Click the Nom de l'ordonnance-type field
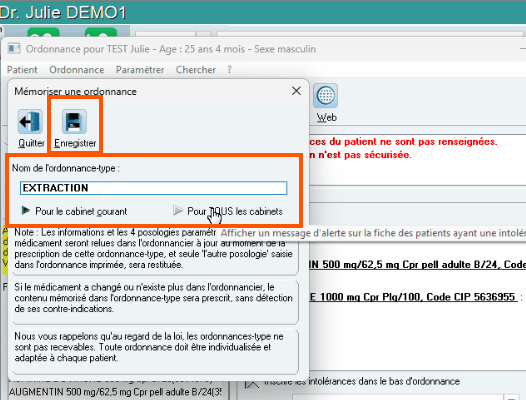Screen dimensions: 526x400 click(x=153, y=188)
